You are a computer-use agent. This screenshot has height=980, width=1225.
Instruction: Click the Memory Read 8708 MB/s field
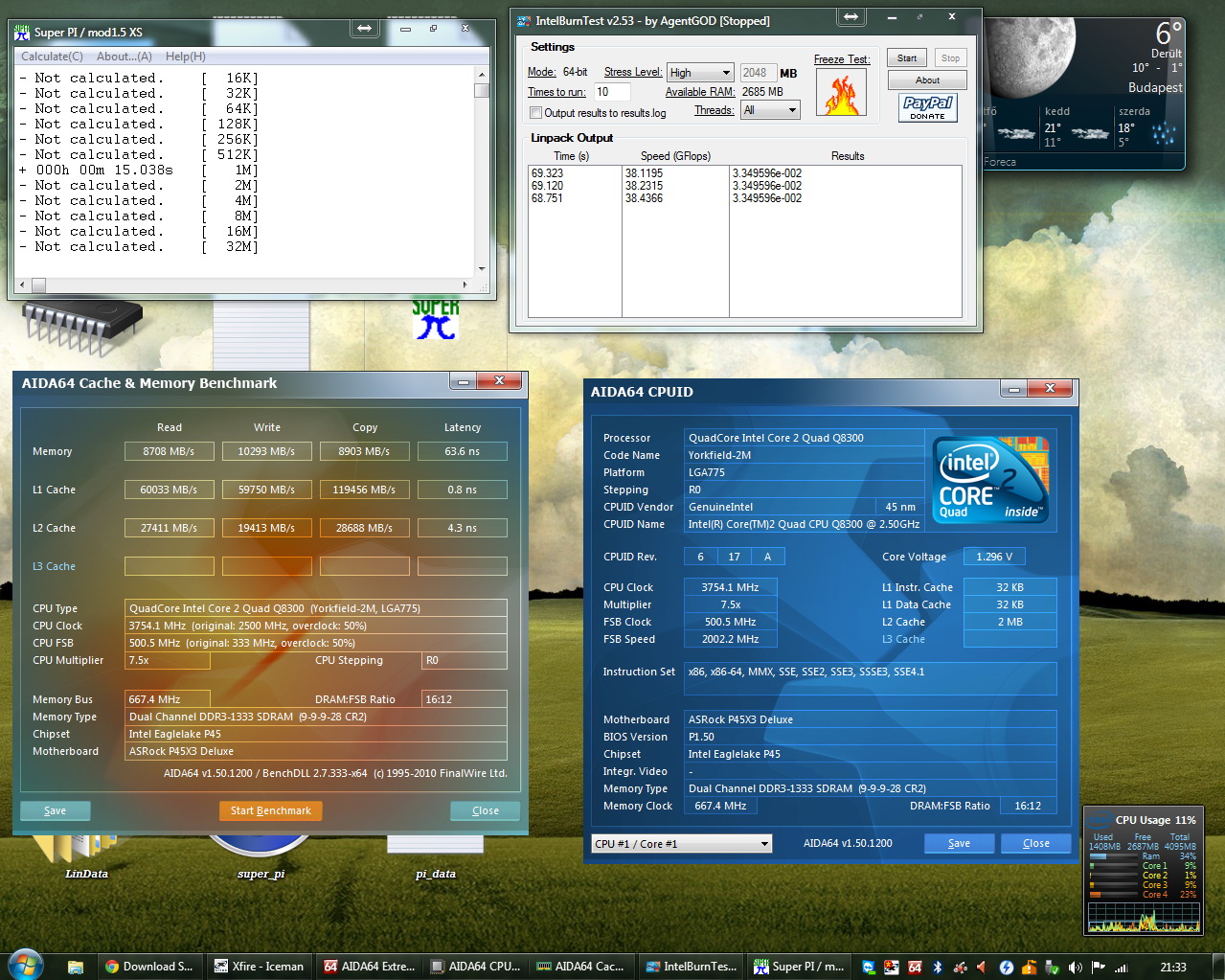pyautogui.click(x=170, y=451)
